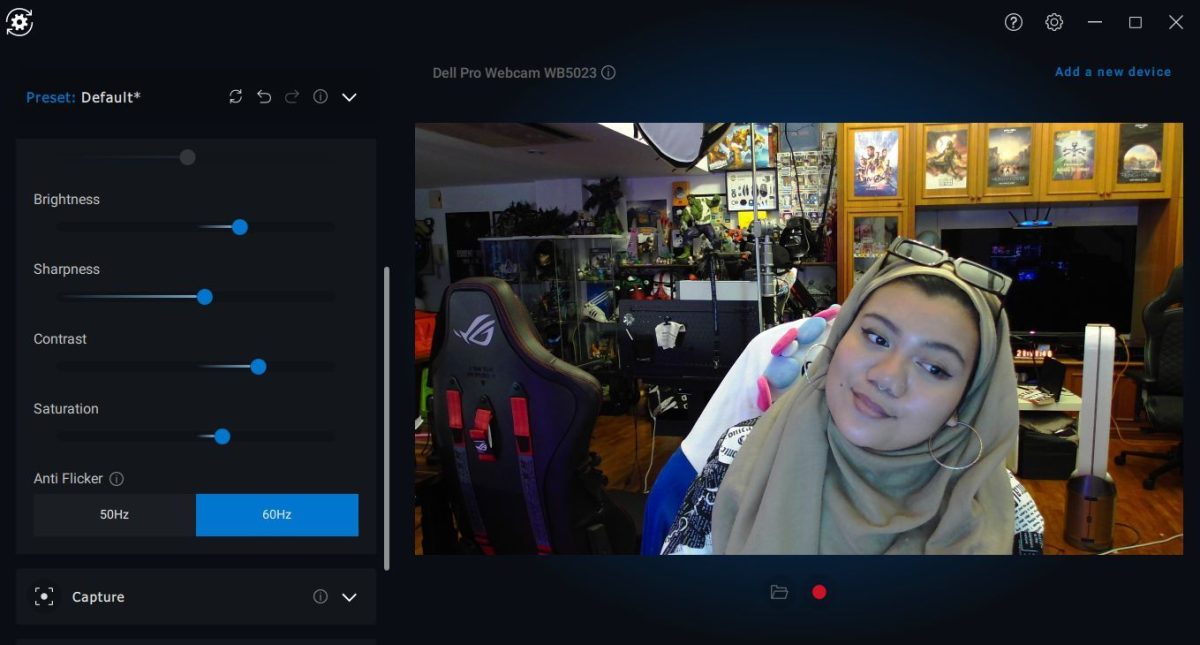This screenshot has width=1200, height=645.
Task: Undo the last preset change
Action: click(264, 97)
